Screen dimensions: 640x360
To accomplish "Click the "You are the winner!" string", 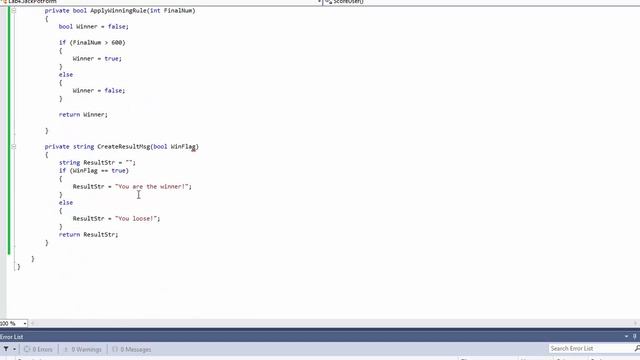I will (x=151, y=187).
